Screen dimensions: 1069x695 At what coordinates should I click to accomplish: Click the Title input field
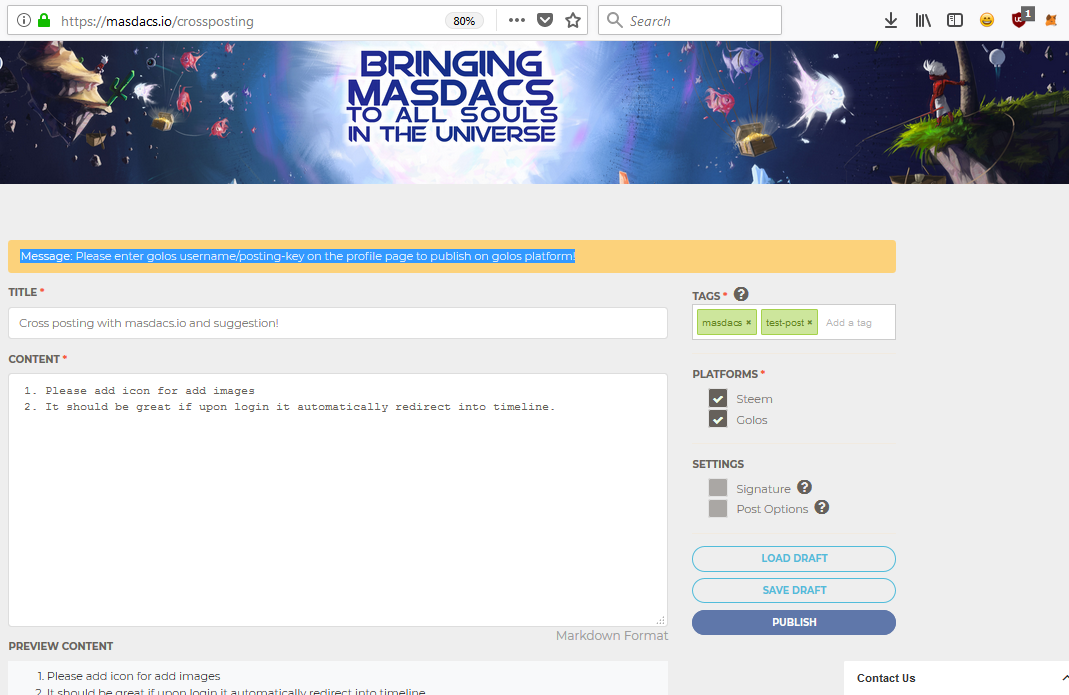337,323
